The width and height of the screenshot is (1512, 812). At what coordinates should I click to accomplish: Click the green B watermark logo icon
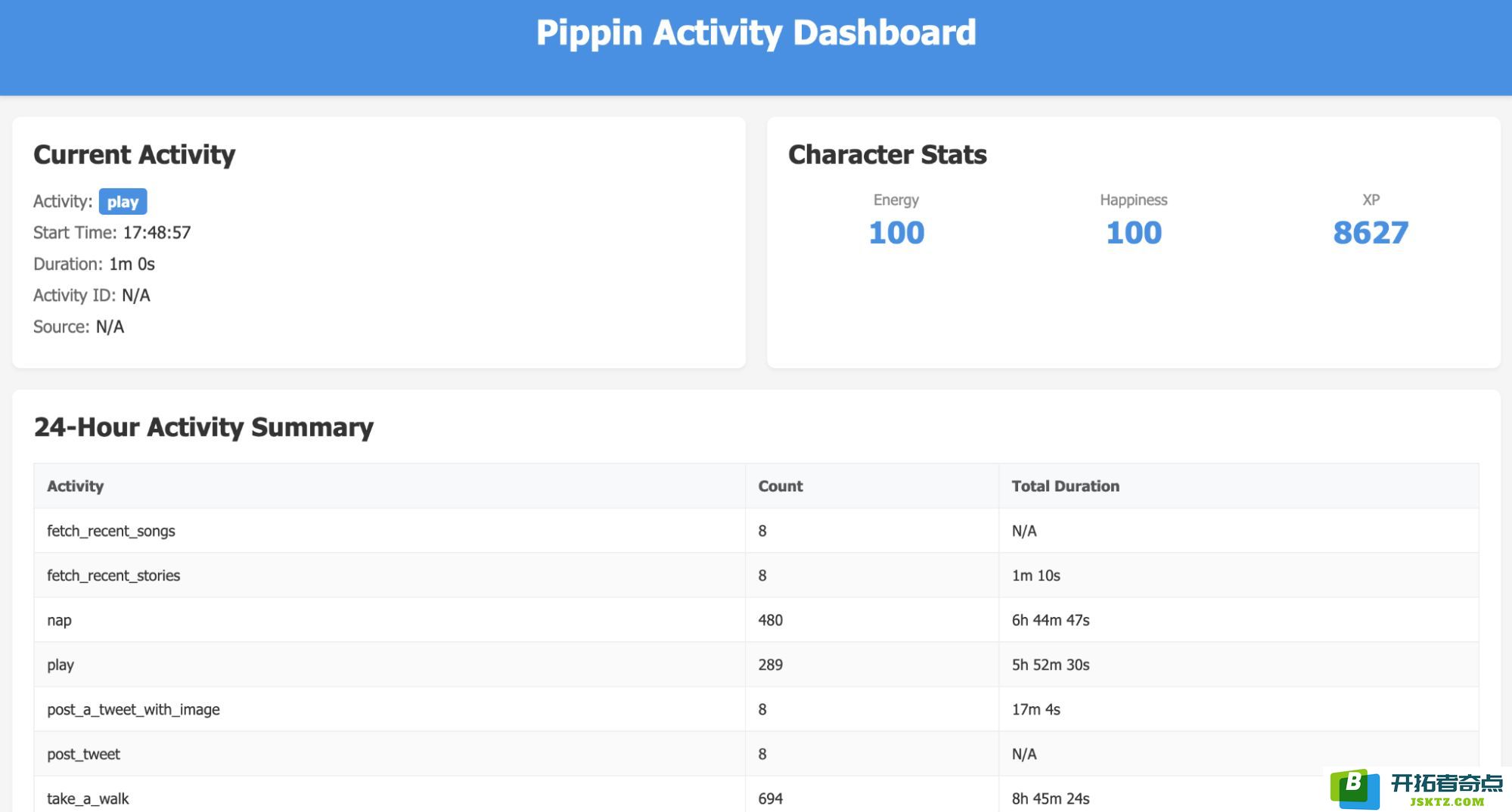click(x=1355, y=789)
